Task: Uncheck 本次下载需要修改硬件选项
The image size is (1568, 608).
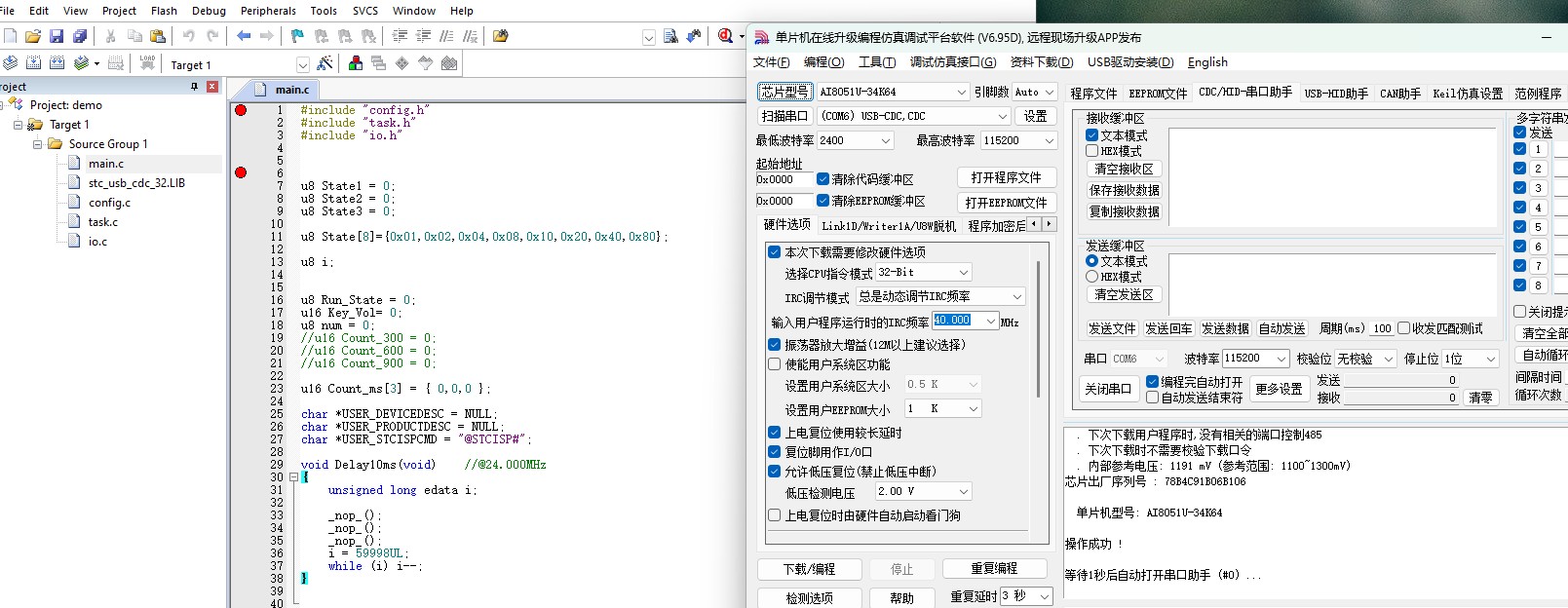Action: click(x=774, y=252)
